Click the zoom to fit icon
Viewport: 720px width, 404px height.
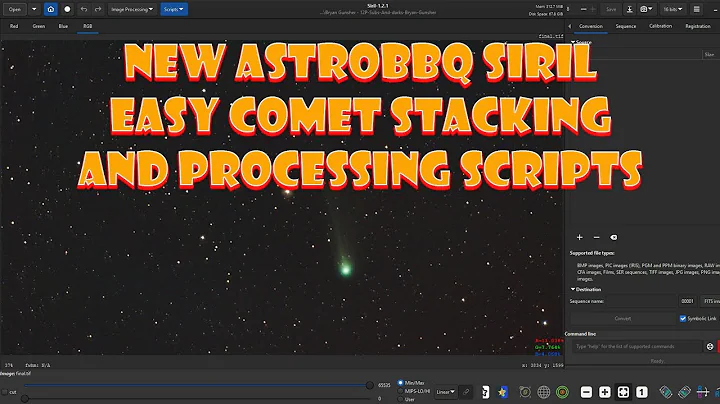pyautogui.click(x=623, y=392)
